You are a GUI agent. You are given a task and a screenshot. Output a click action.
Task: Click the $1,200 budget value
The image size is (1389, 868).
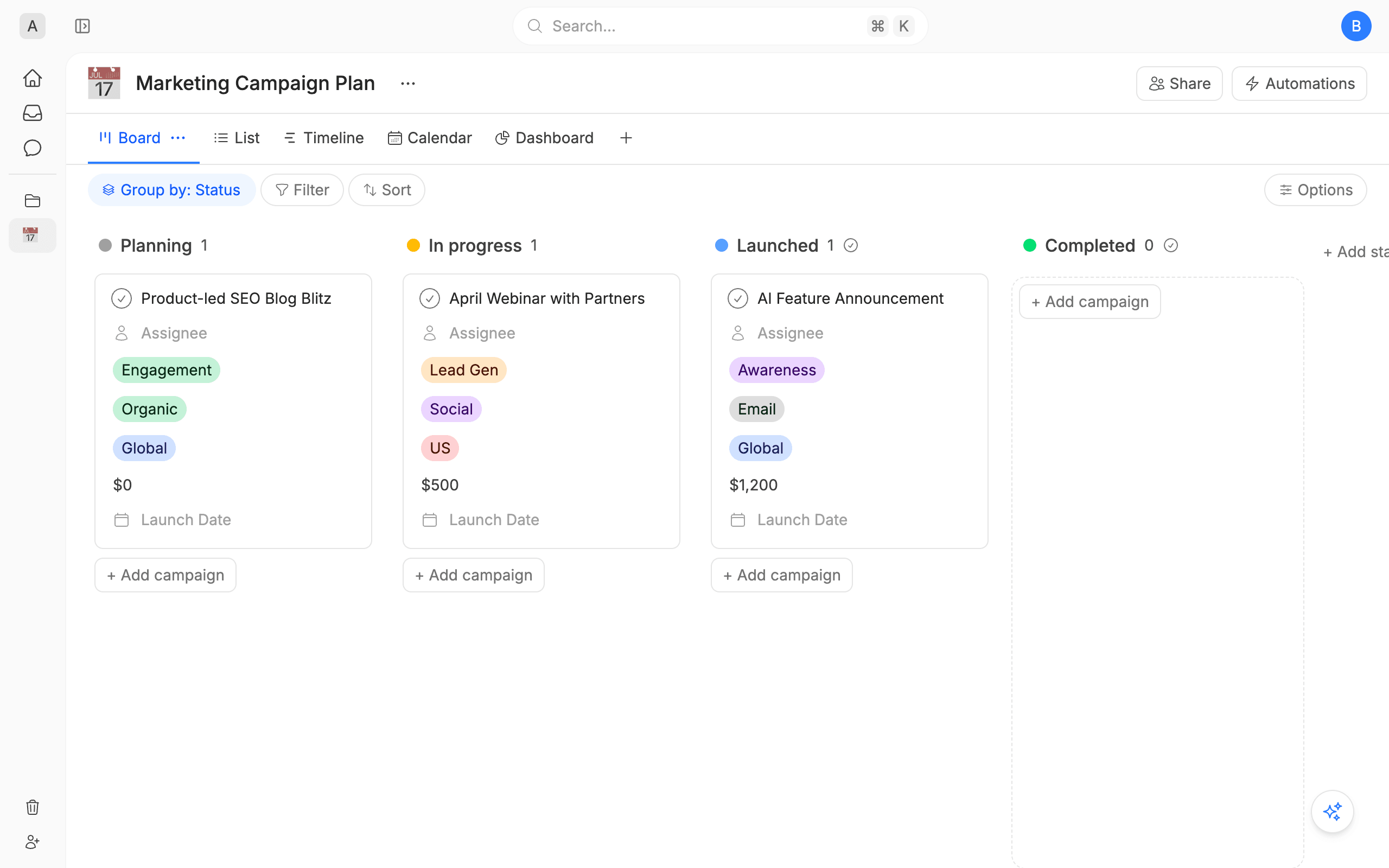point(753,485)
